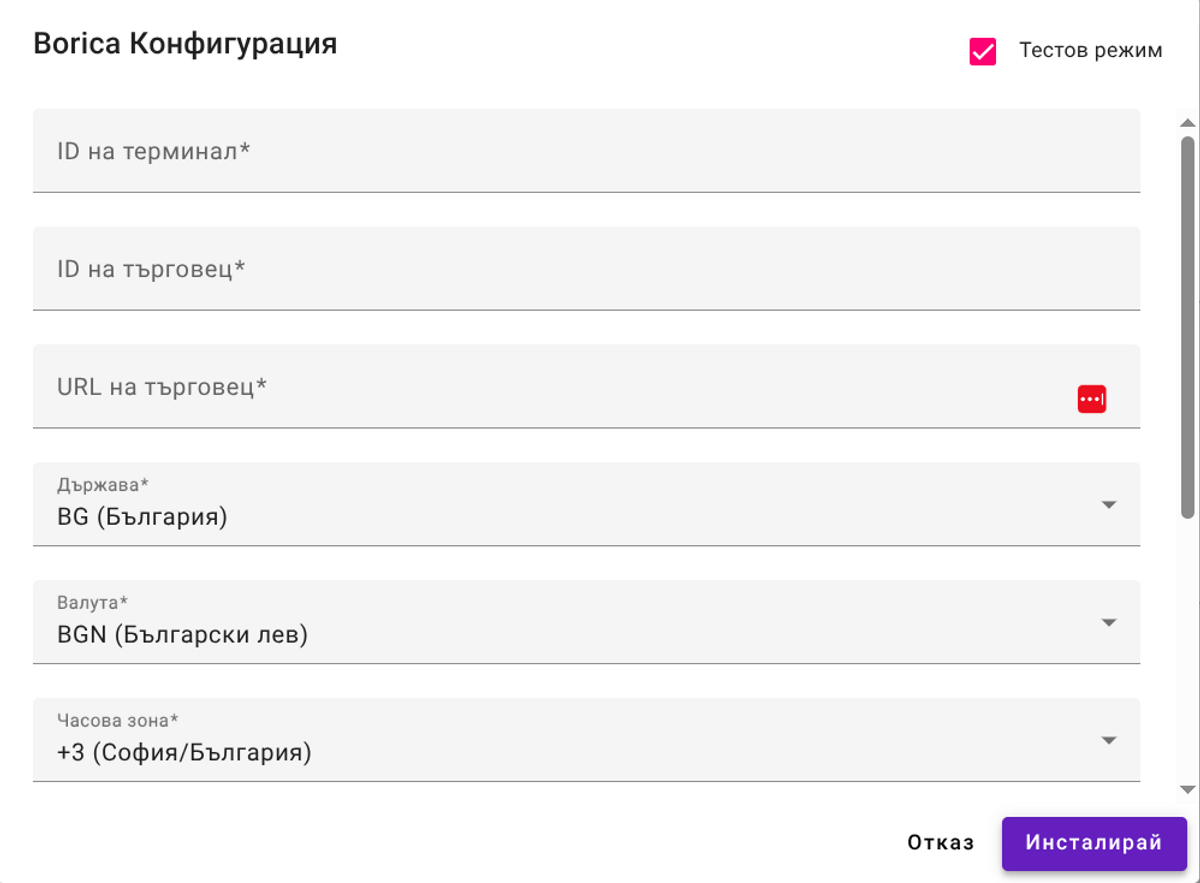Select the BGN (Български лев) currency value
This screenshot has height=883, width=1200.
click(x=183, y=635)
